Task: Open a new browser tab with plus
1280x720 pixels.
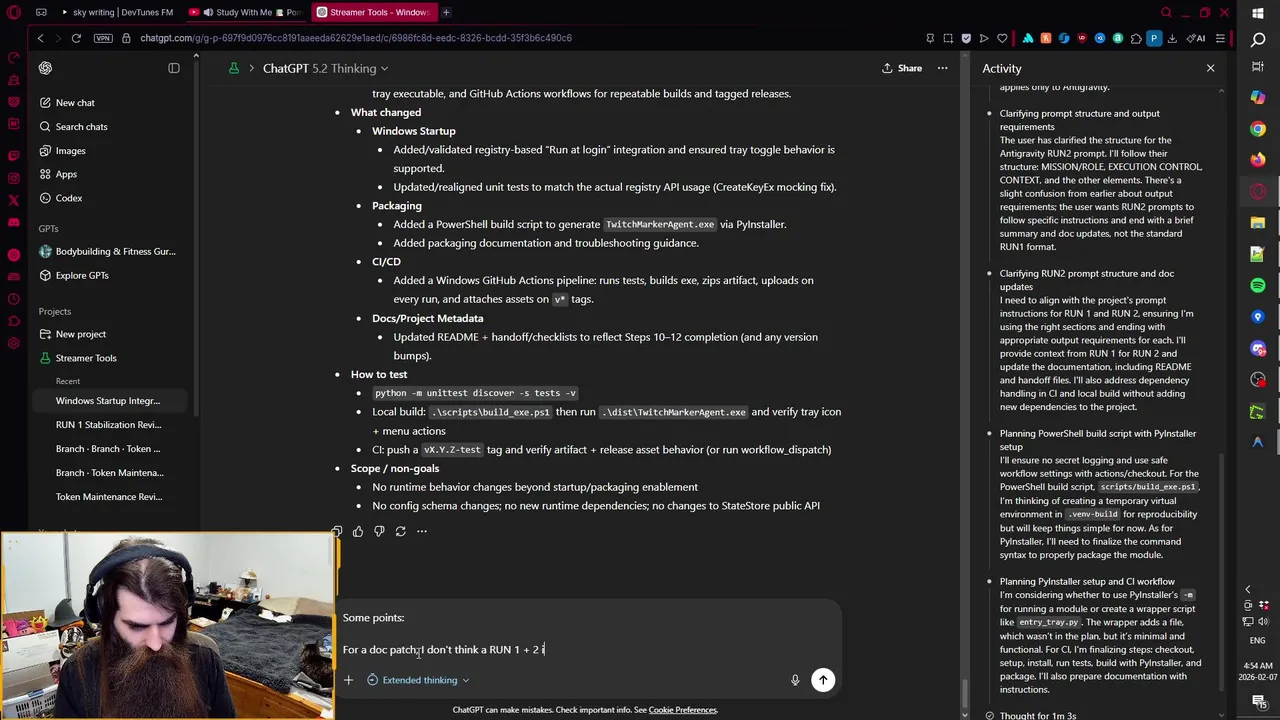Action: coord(446,12)
